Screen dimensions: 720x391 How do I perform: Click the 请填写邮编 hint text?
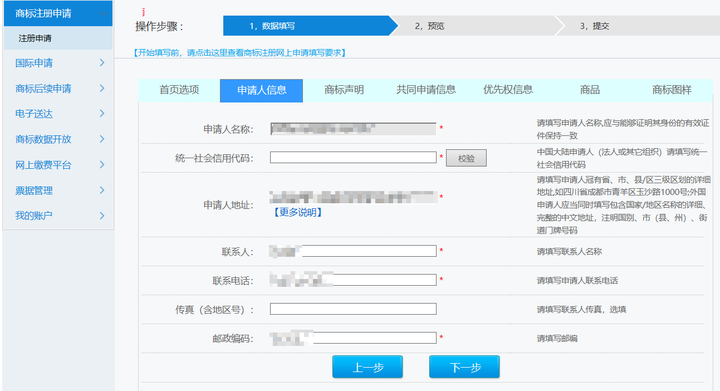(x=557, y=339)
